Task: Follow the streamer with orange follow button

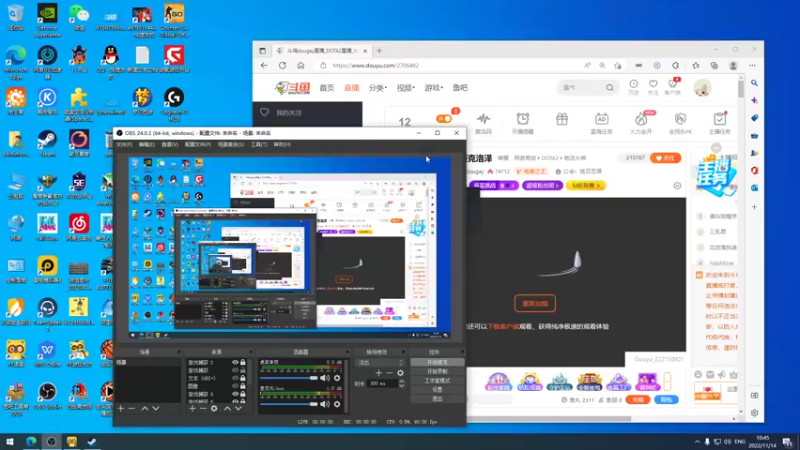Action: [x=665, y=158]
